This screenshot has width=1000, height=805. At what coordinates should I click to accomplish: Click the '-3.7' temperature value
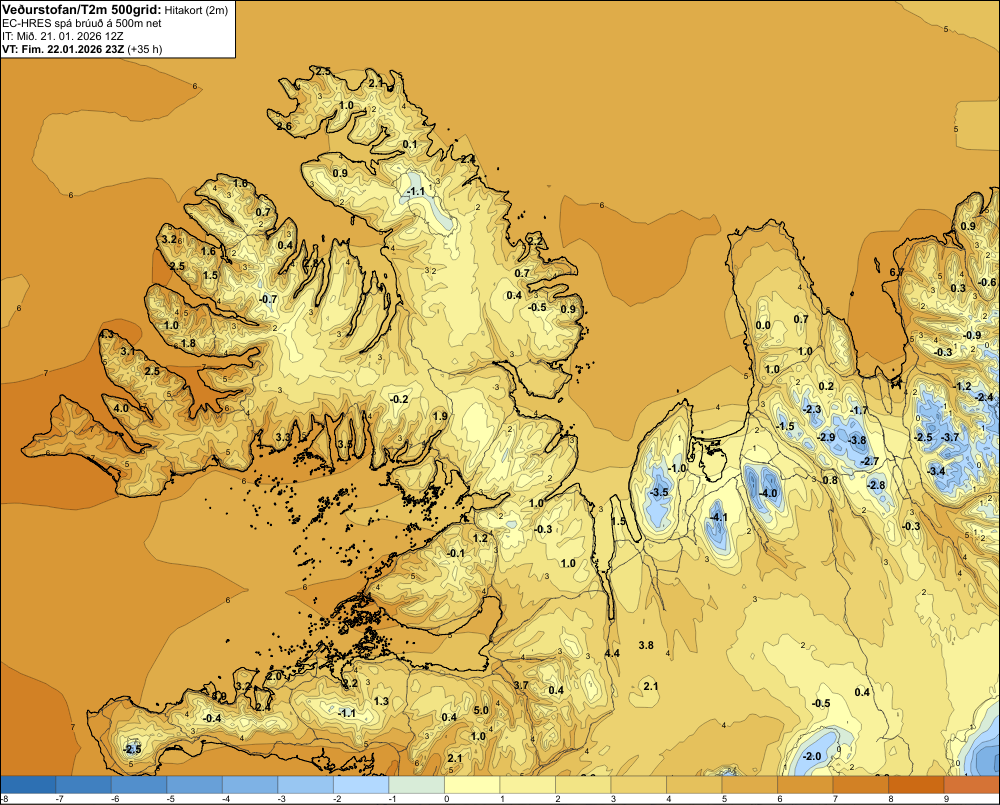[x=950, y=437]
